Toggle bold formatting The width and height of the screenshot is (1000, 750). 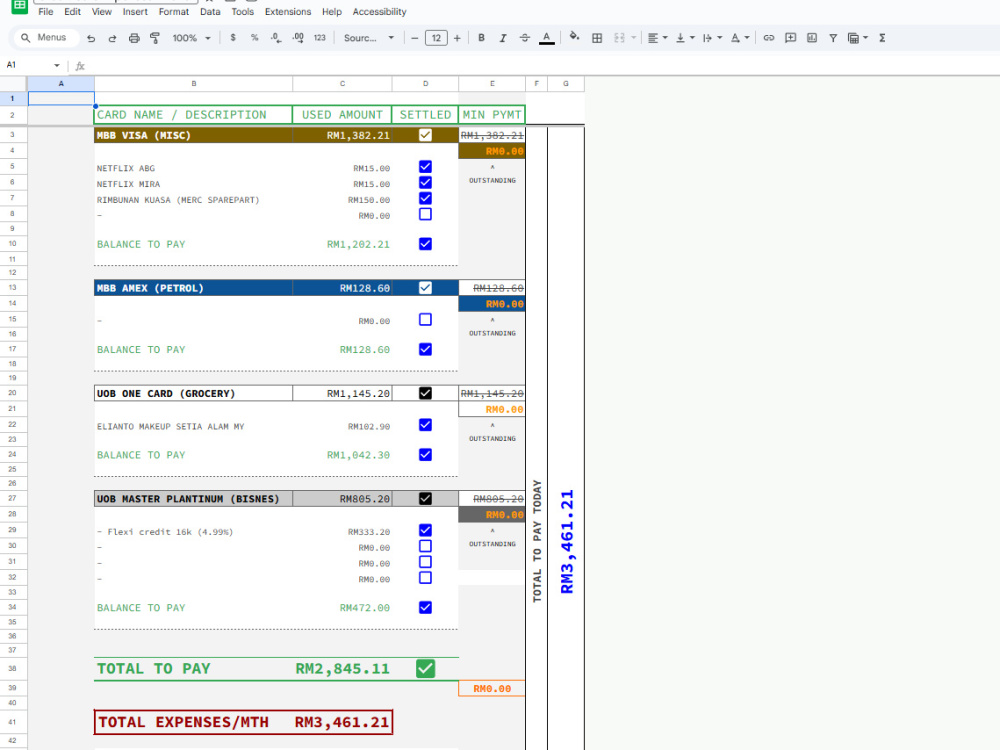(x=482, y=38)
